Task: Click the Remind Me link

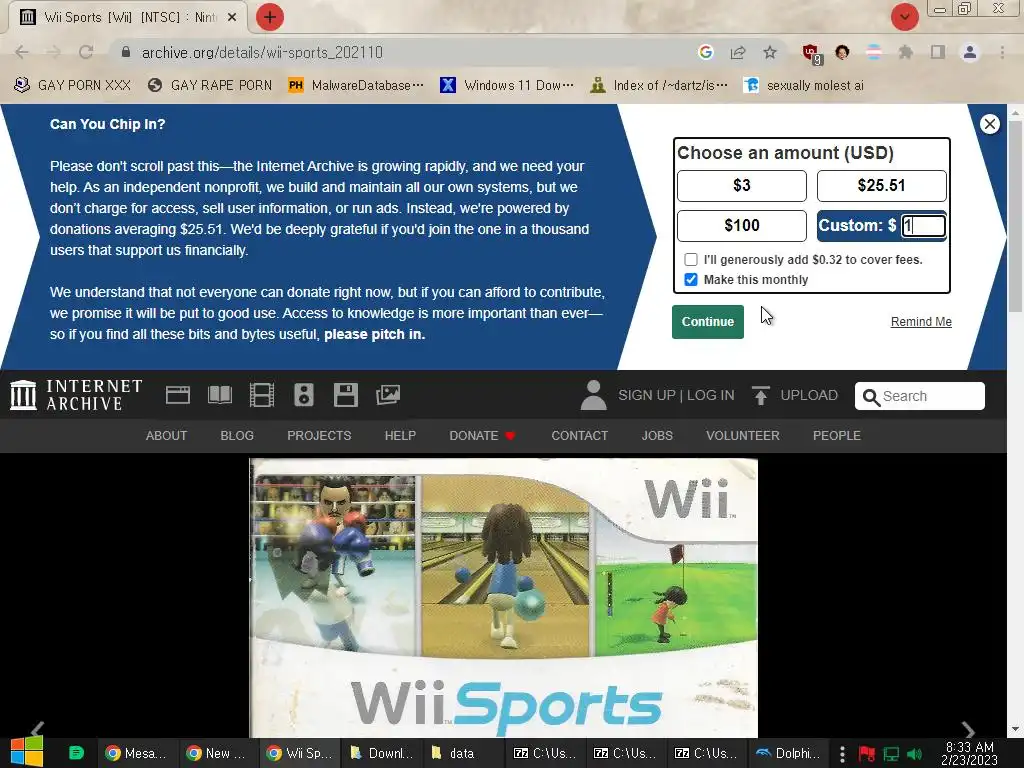Action: click(921, 321)
